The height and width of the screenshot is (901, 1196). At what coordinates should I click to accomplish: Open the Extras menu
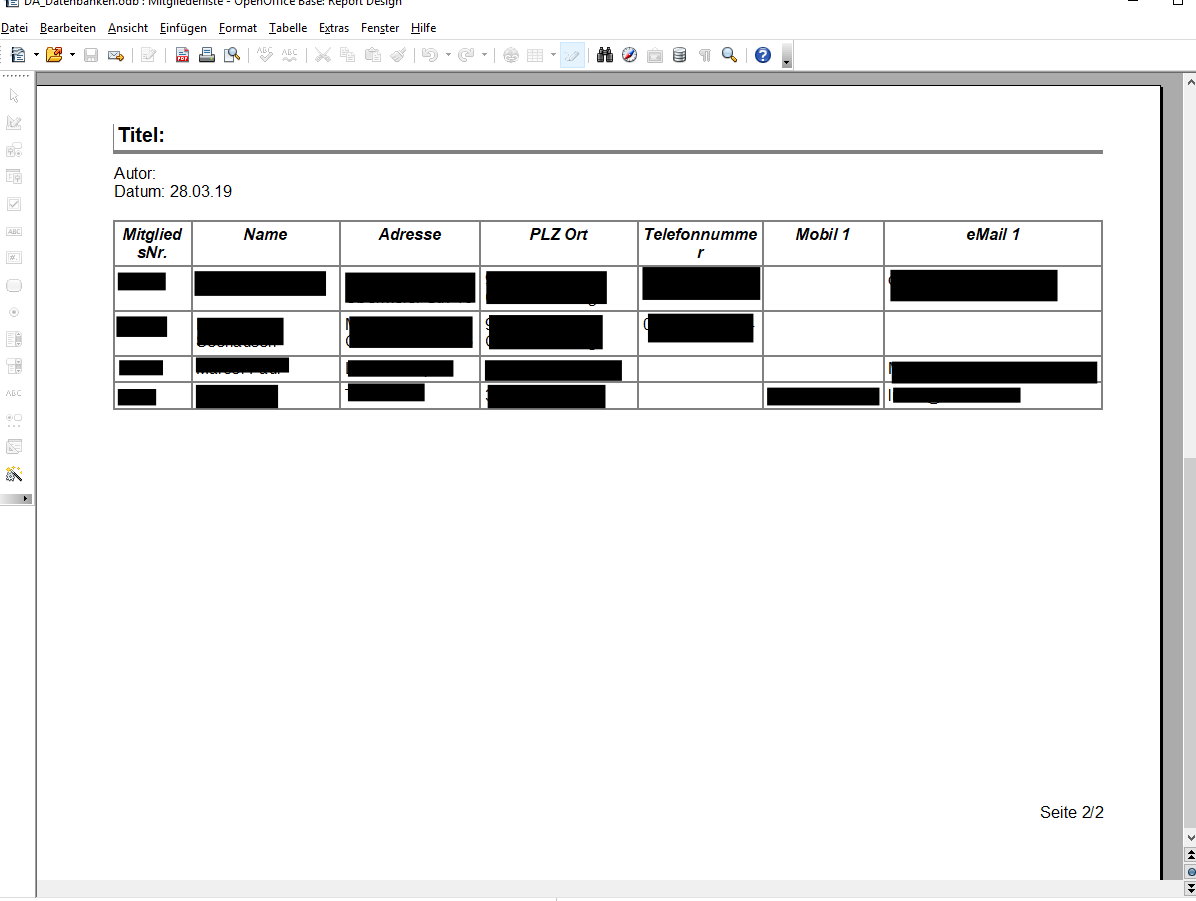(334, 28)
